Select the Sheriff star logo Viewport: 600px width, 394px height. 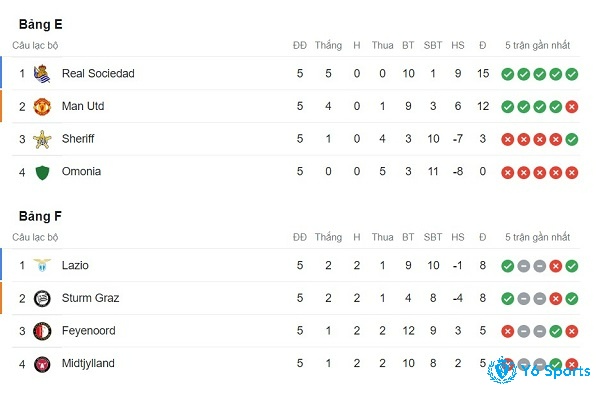42,139
